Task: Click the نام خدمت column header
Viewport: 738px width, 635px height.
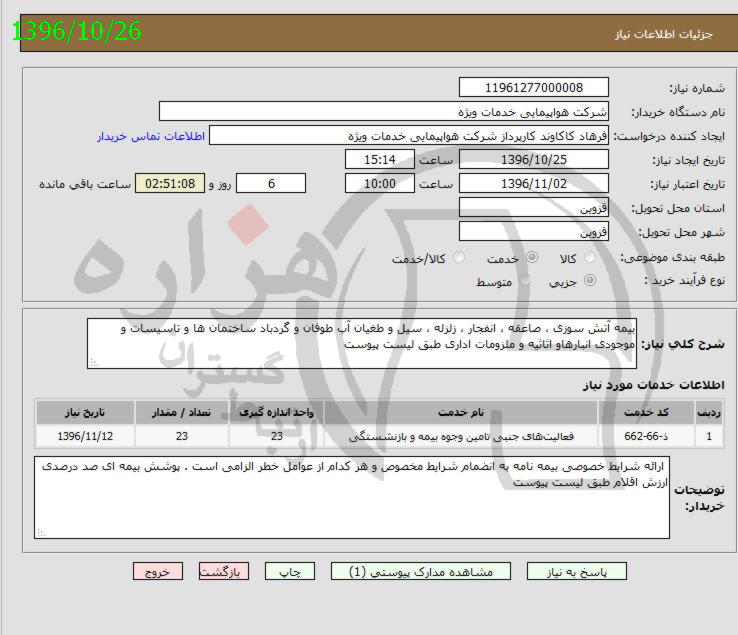Action: pyautogui.click(x=461, y=412)
